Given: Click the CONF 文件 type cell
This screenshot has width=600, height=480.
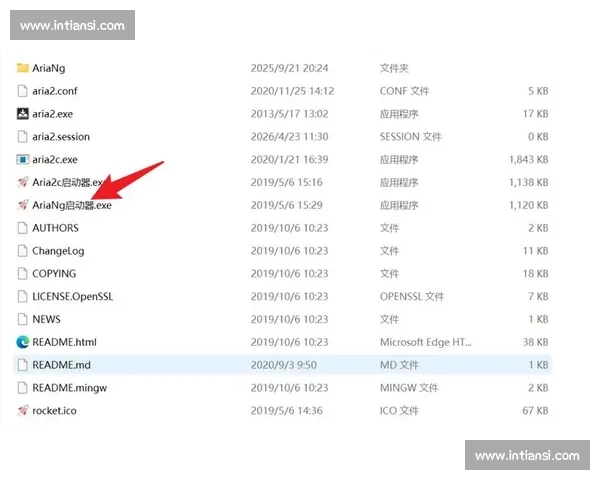Looking at the screenshot, I should tap(404, 91).
